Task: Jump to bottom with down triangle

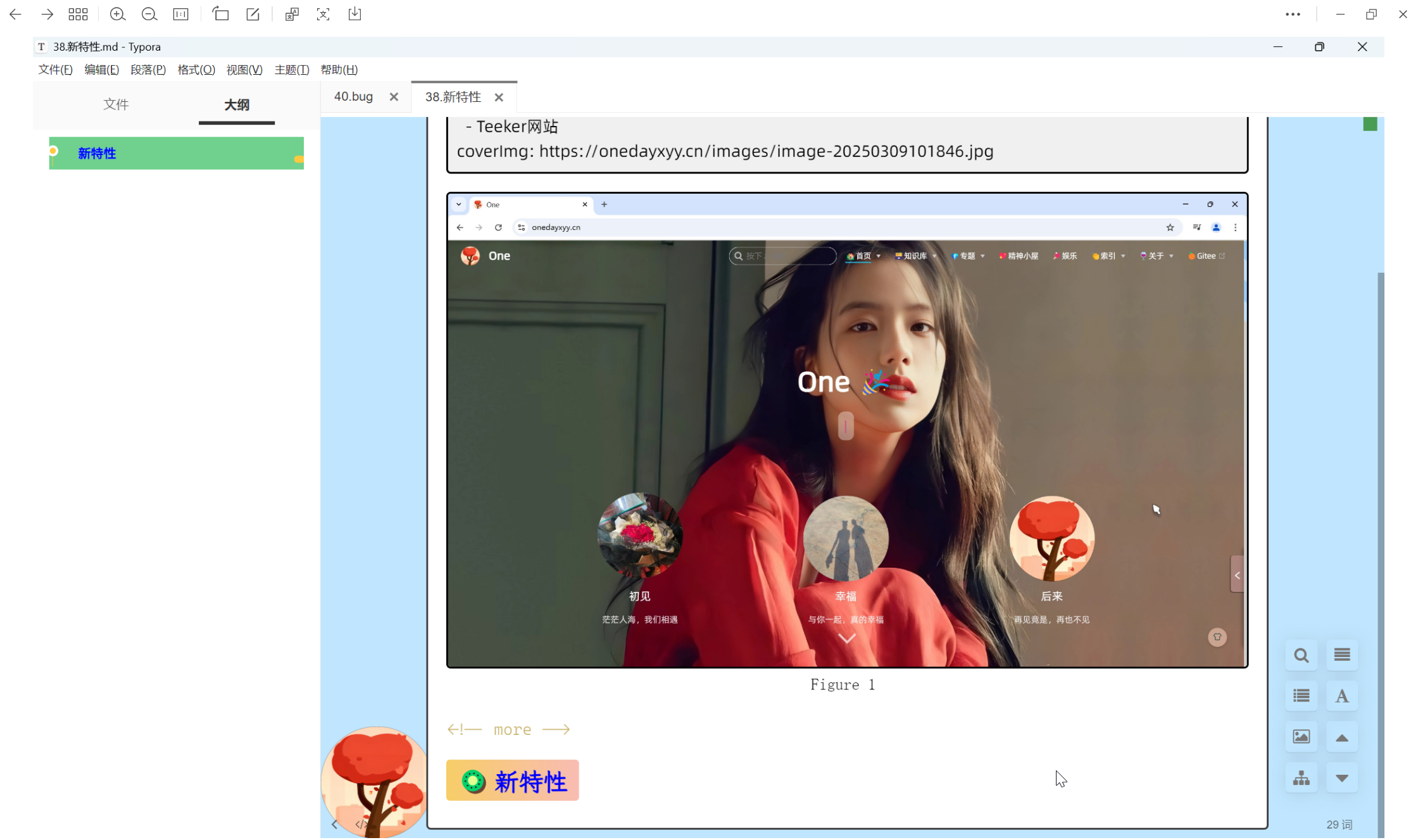Action: [x=1342, y=777]
